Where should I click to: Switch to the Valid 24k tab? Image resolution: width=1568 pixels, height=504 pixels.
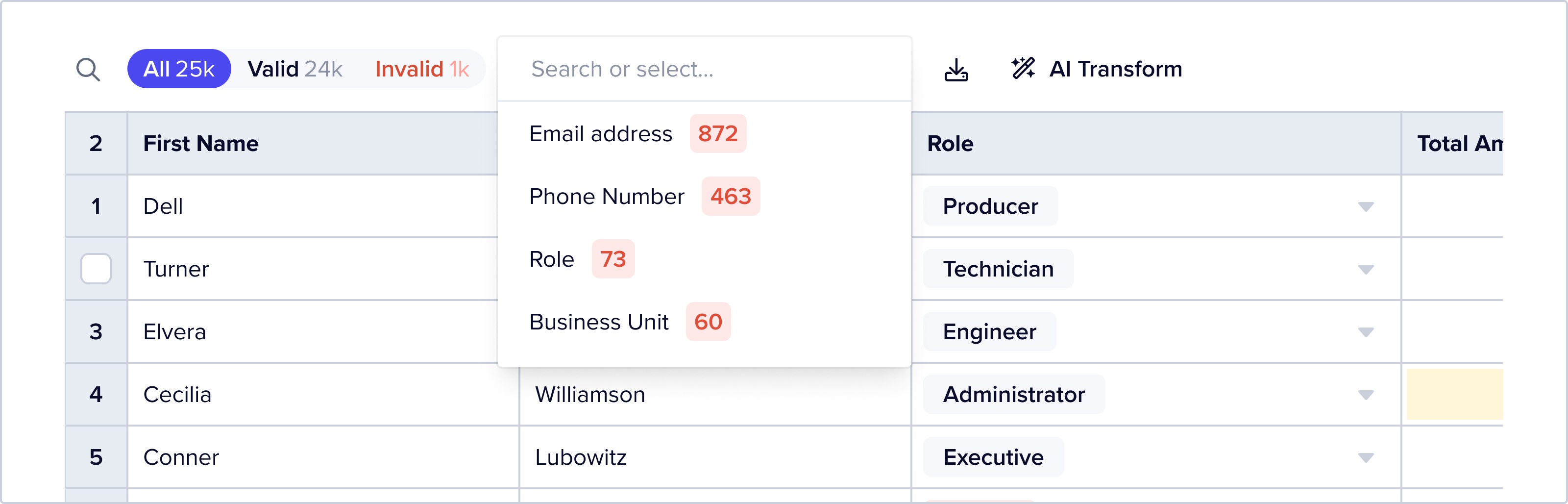[294, 69]
